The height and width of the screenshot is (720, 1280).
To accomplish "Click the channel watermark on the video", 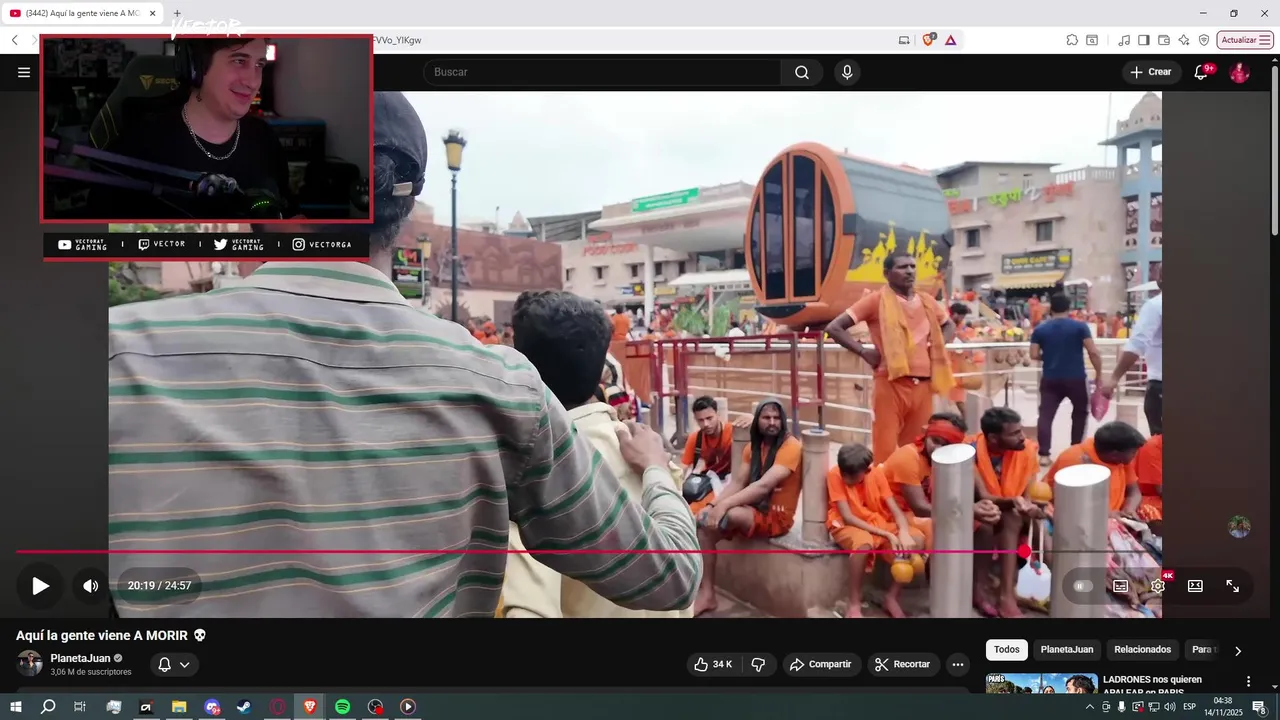I will tap(1239, 527).
